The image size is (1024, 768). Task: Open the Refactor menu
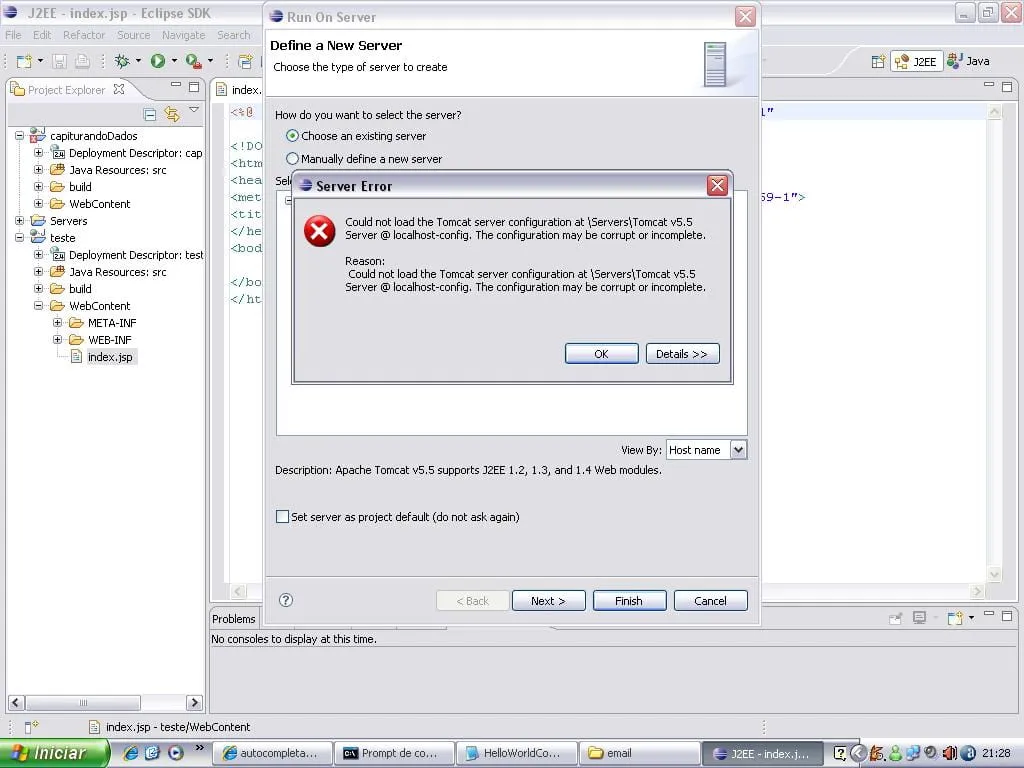tap(84, 35)
